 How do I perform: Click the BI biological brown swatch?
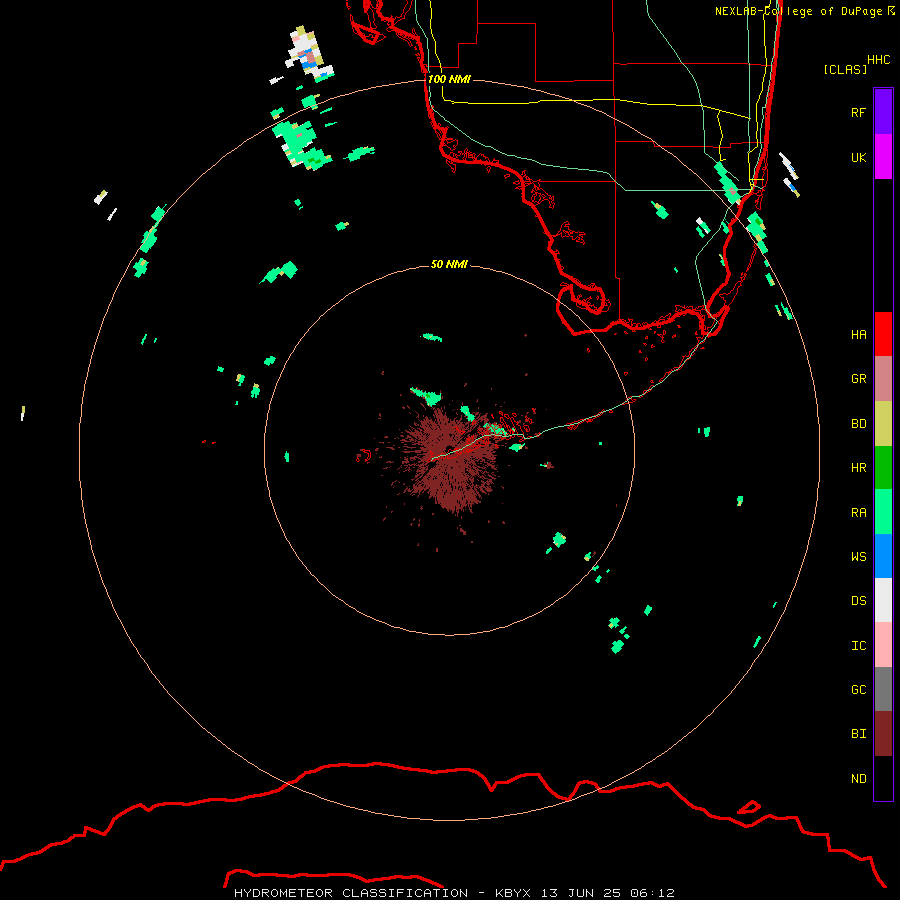(x=883, y=734)
